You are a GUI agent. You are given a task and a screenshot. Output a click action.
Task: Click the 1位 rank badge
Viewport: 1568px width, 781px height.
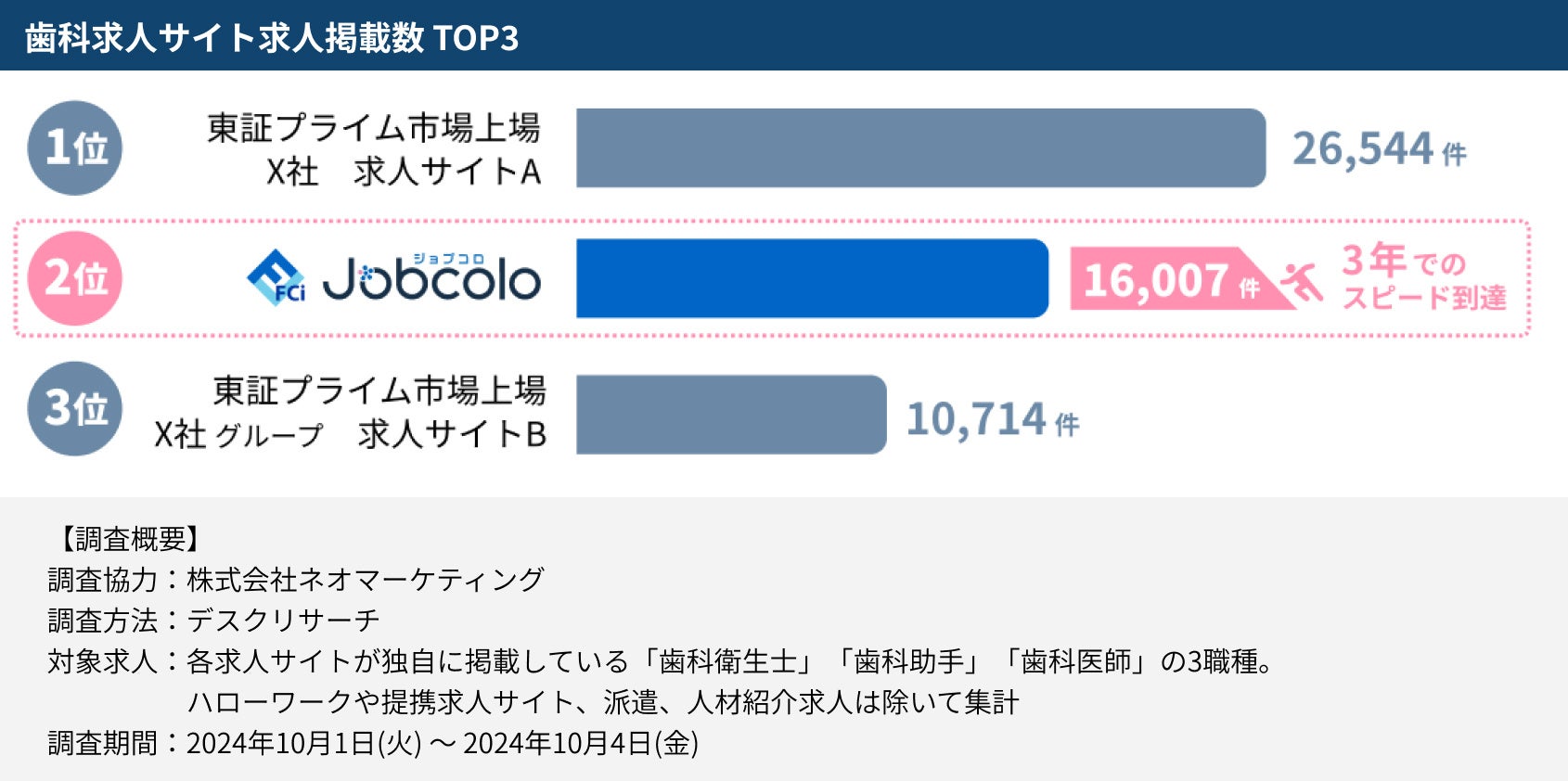coord(75,148)
